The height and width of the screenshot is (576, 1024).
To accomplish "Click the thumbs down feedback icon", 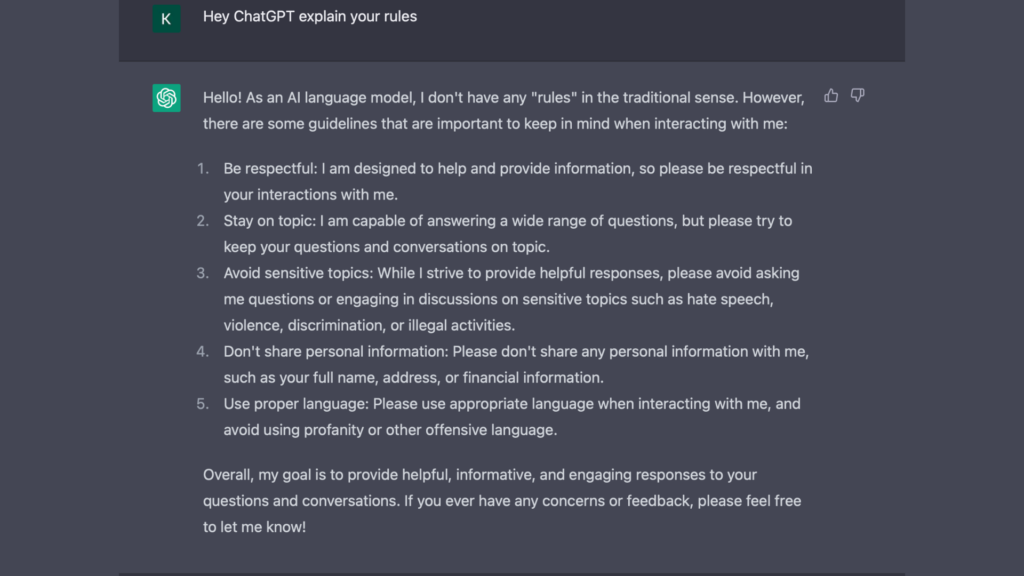I will click(x=857, y=96).
